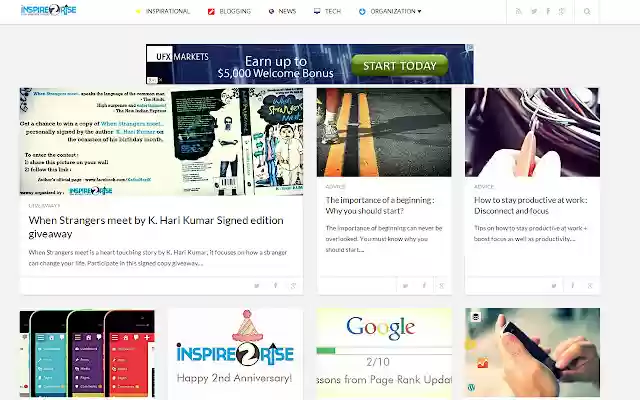640x400 pixels.
Task: Open the RSS feed icon in header
Action: pos(519,11)
